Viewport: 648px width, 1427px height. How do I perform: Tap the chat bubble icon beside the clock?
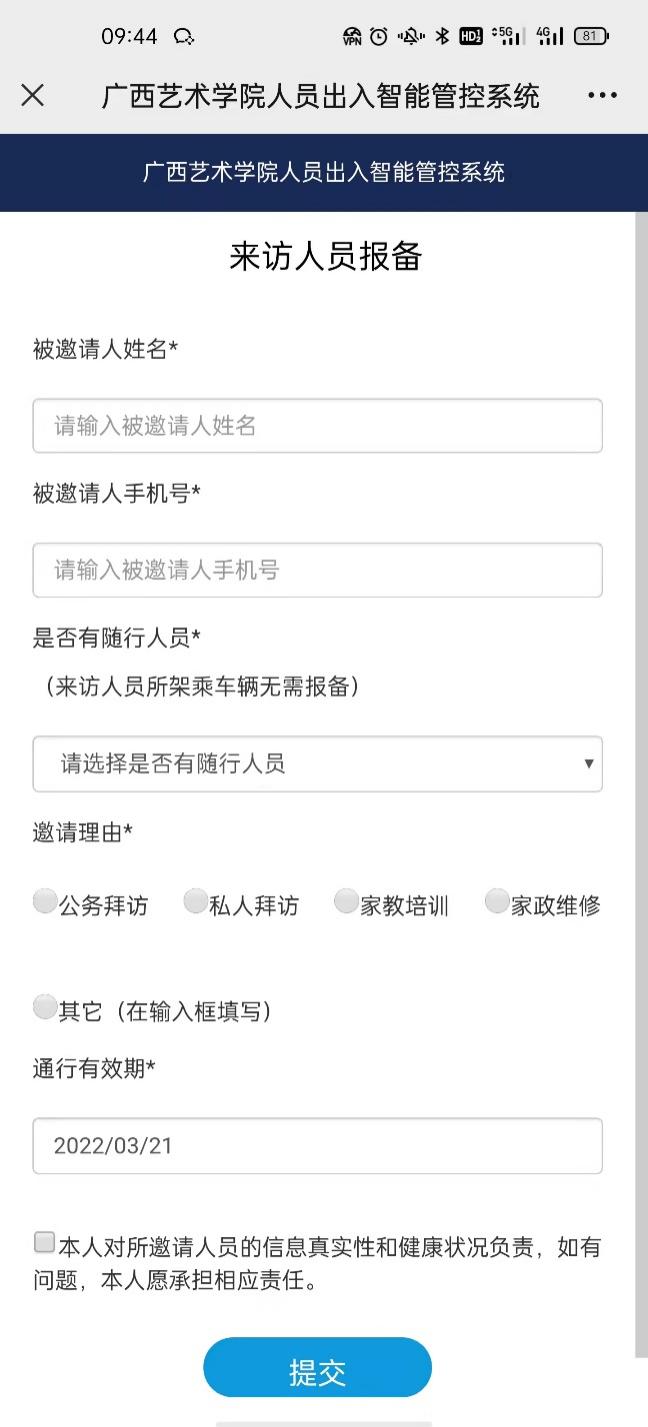point(183,37)
